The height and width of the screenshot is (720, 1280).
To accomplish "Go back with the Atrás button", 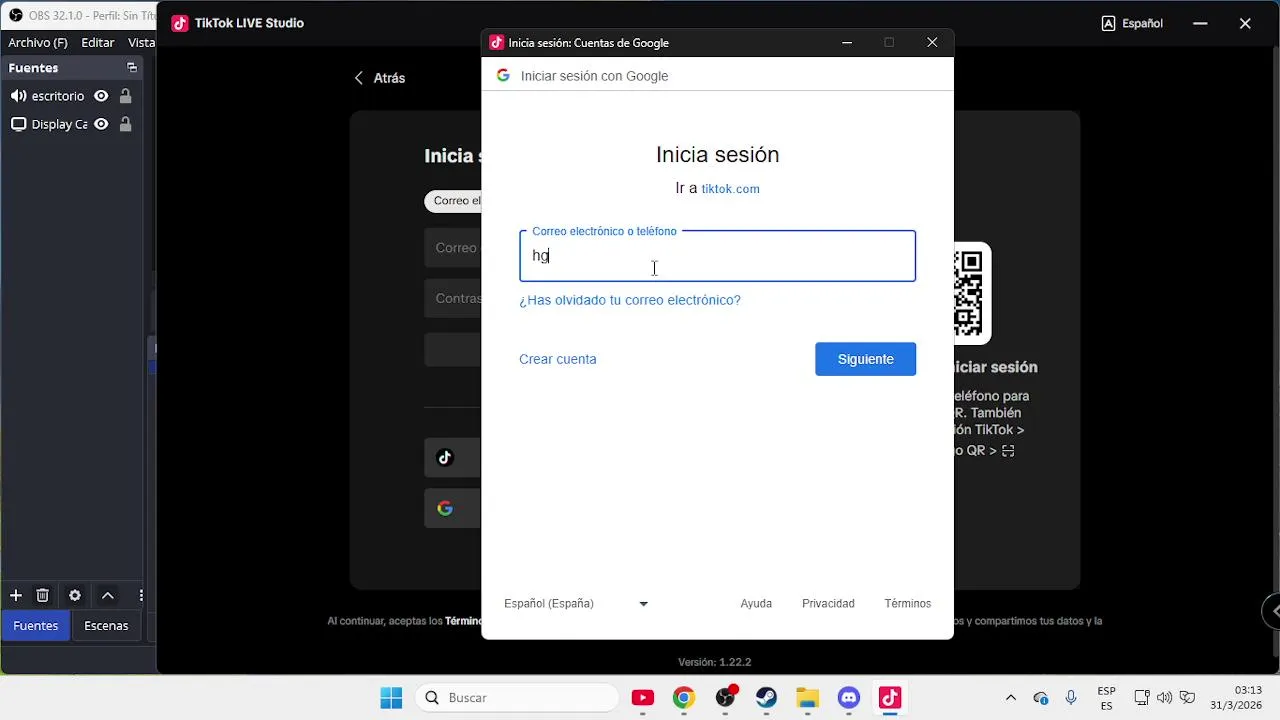I will (x=380, y=78).
